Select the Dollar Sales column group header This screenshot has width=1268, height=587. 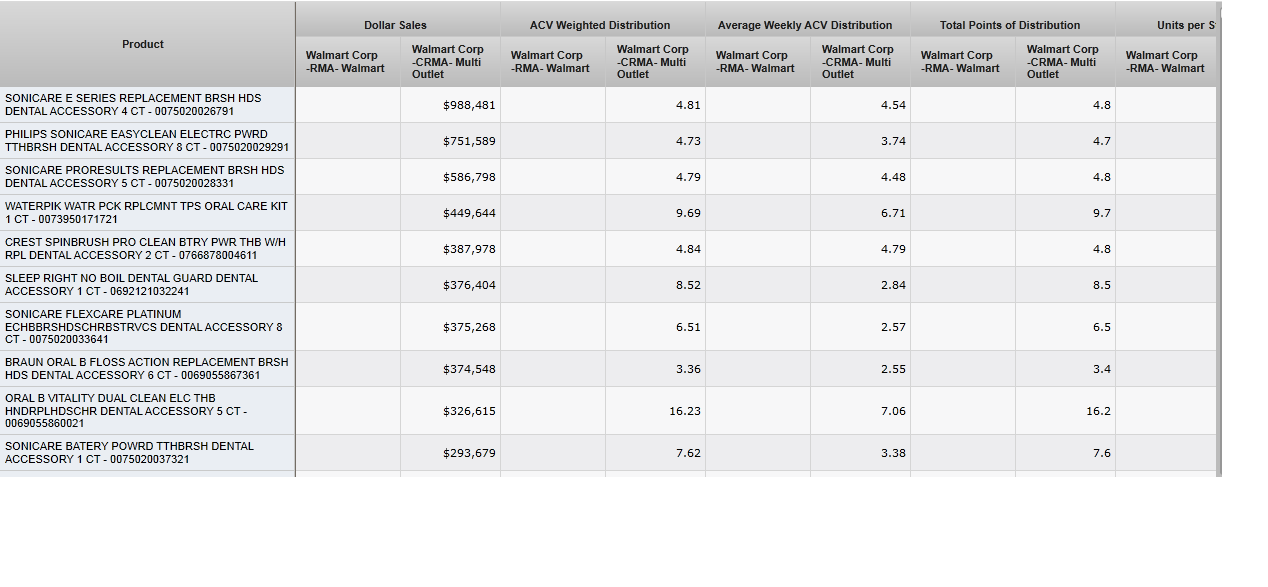(395, 25)
